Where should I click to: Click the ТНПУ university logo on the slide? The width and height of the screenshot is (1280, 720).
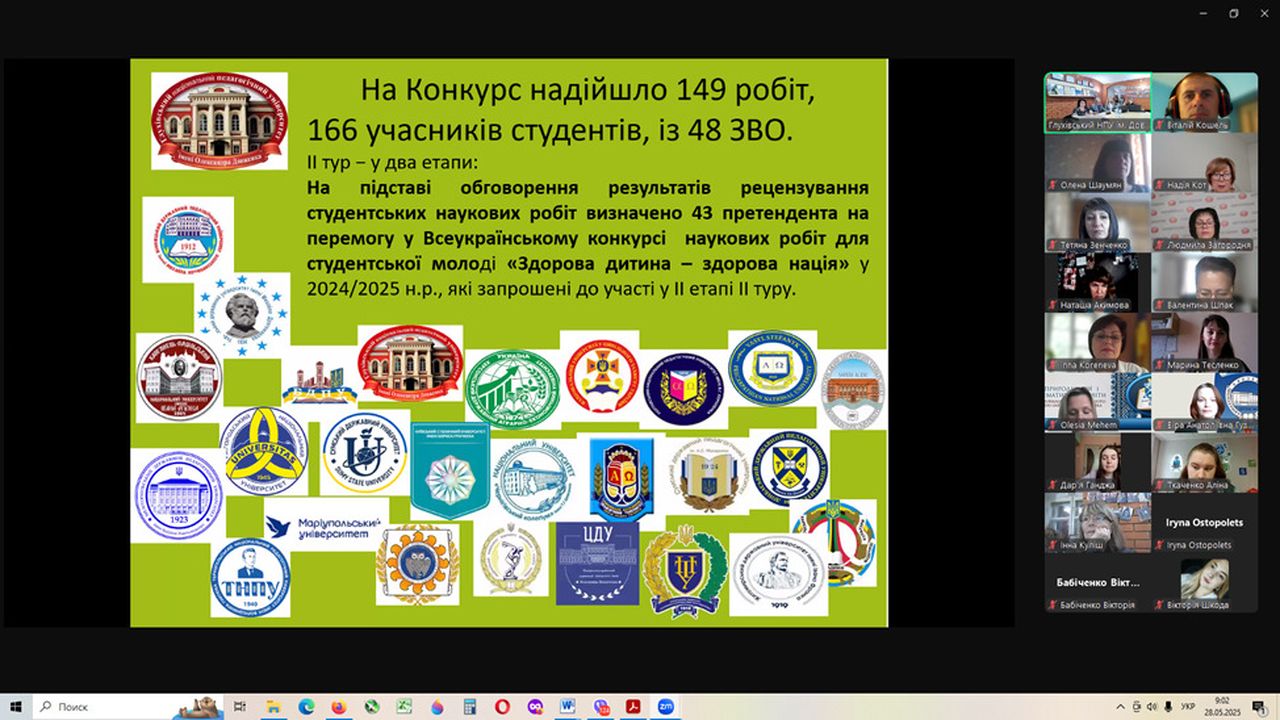250,578
